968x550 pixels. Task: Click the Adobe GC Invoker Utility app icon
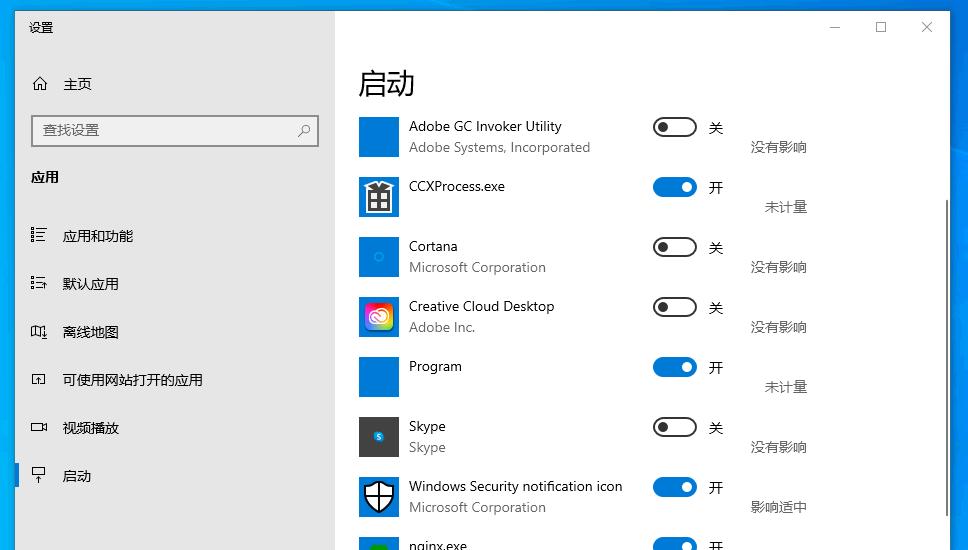pyautogui.click(x=379, y=137)
